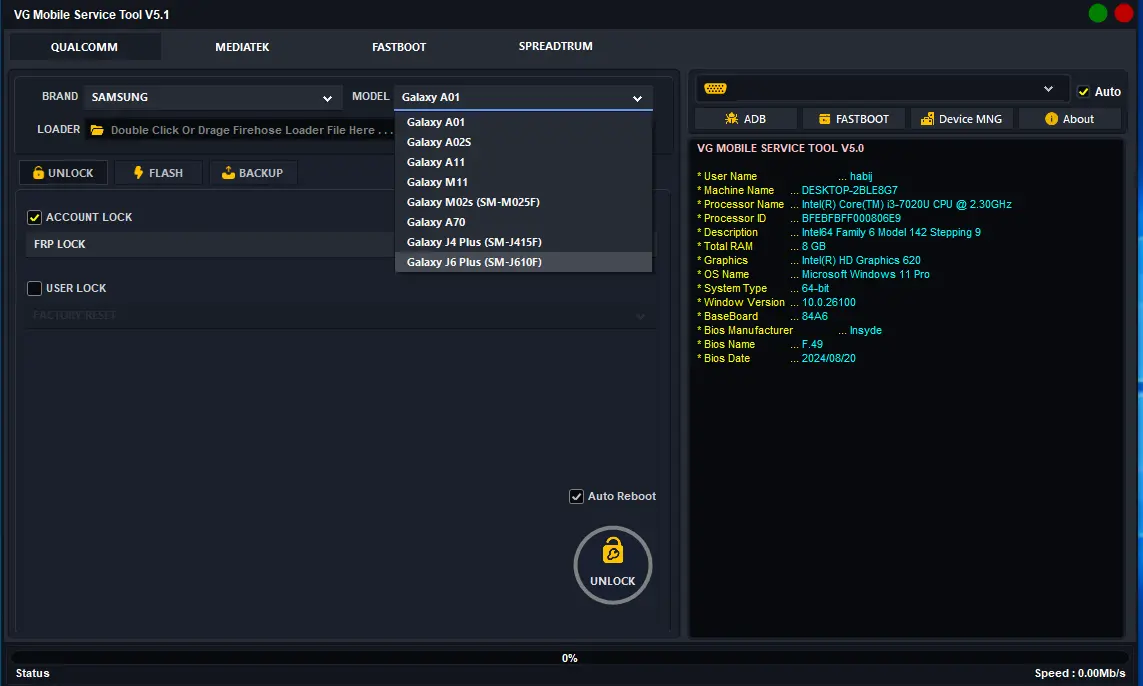This screenshot has width=1143, height=686.
Task: Select Galaxy J4 Plus (SM-J415F)
Action: [x=523, y=242]
